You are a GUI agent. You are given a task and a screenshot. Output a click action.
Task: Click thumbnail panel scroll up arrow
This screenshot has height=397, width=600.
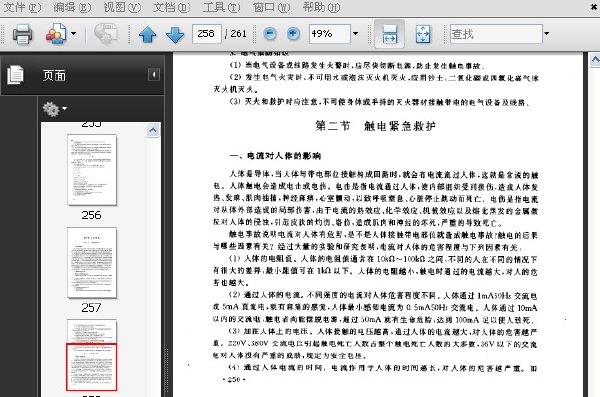pos(153,130)
